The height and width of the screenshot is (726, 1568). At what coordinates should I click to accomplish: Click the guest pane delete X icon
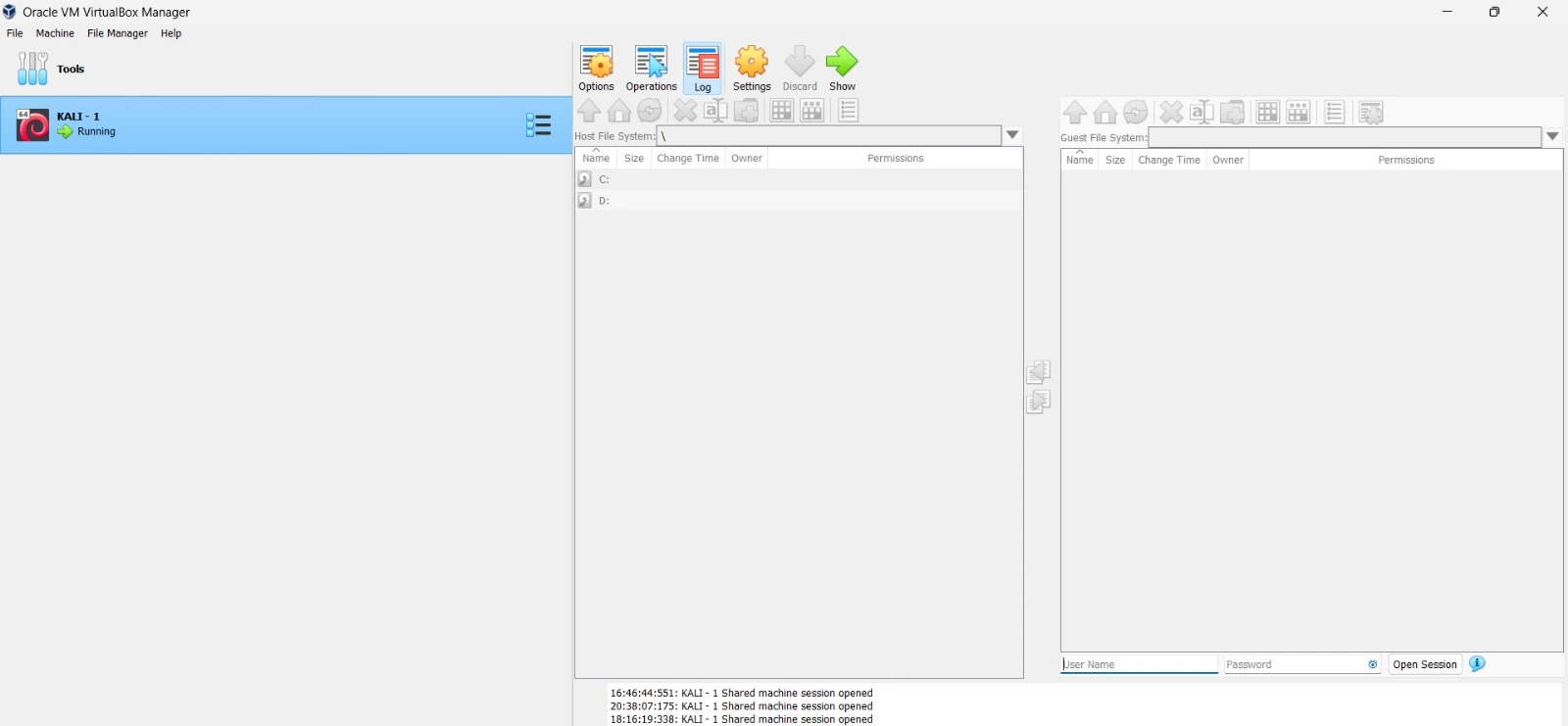[x=1171, y=113]
